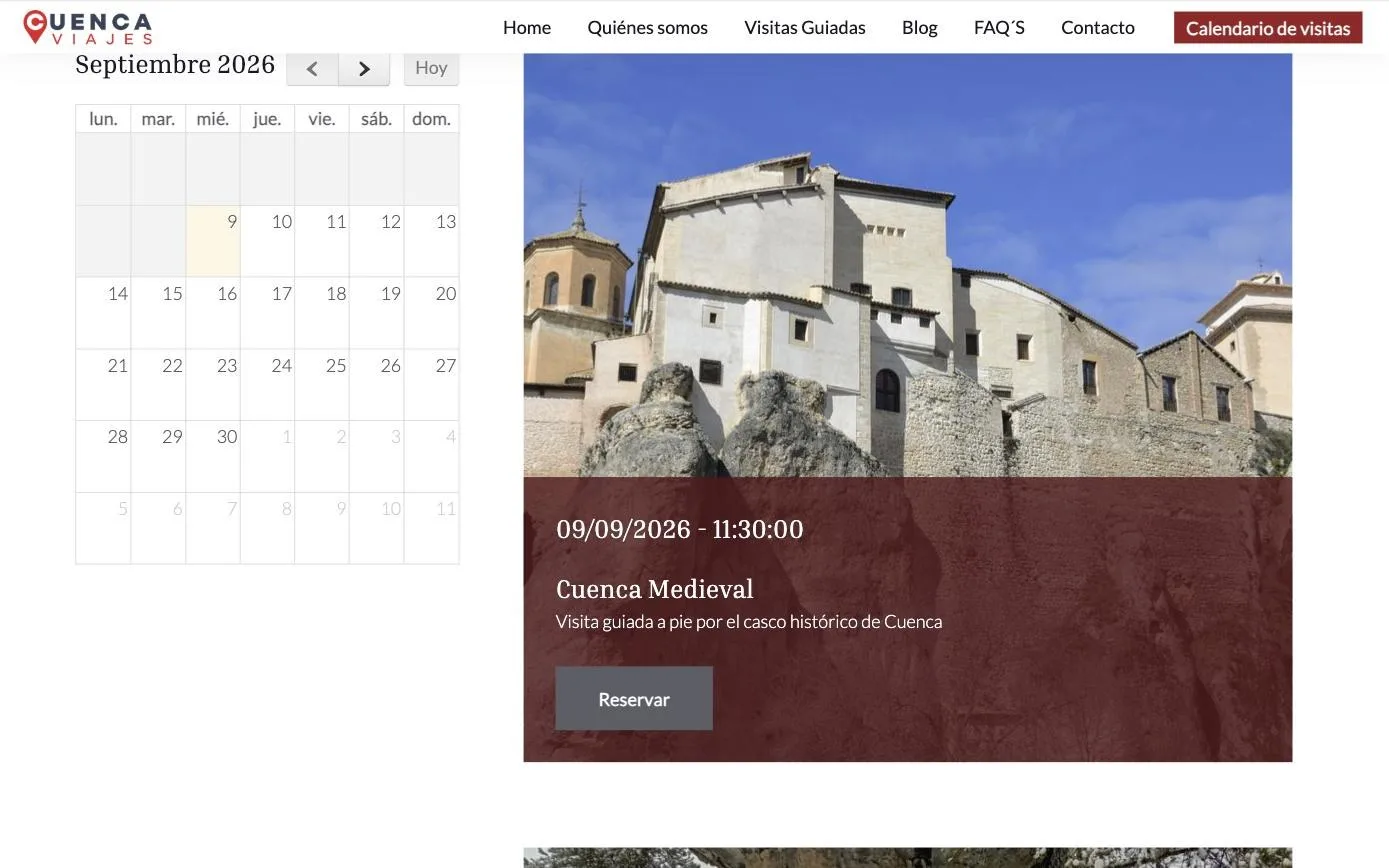Select September 15 in the calendar

pos(158,313)
